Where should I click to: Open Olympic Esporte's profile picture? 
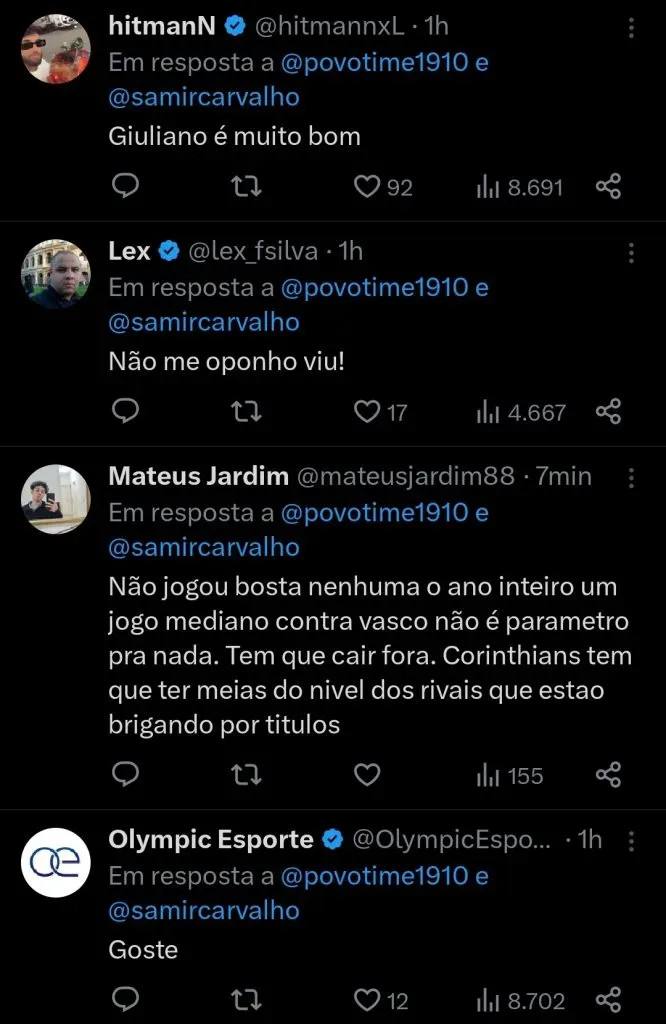[55, 862]
